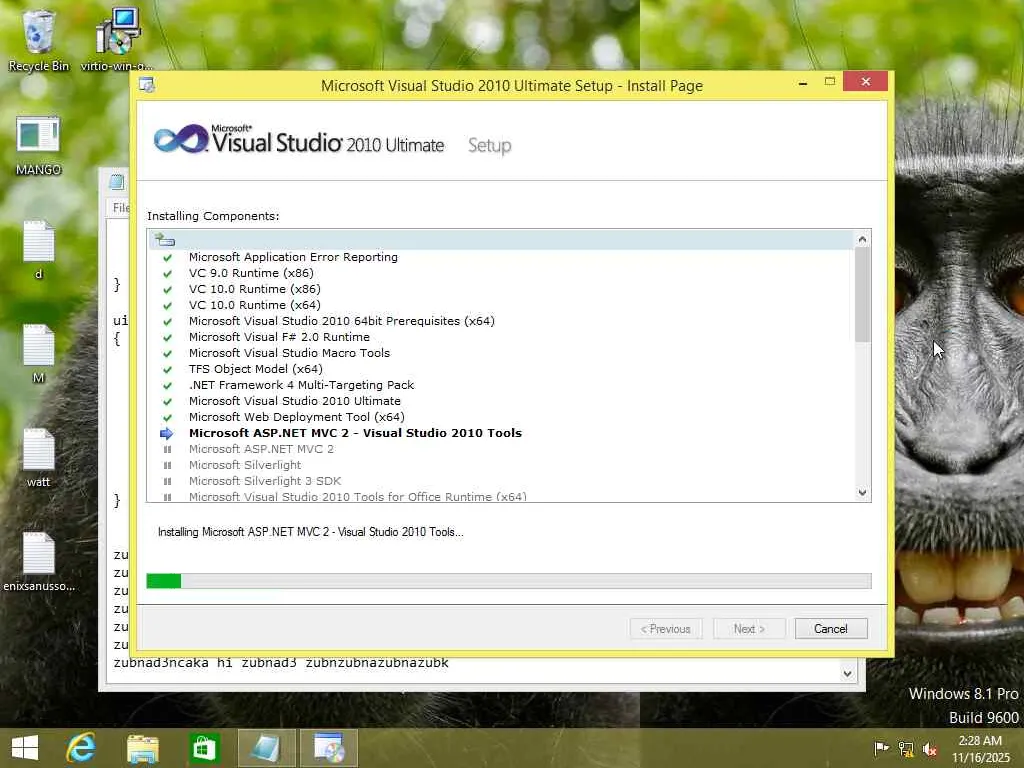
Task: Close the Visual Studio setup window
Action: (865, 82)
